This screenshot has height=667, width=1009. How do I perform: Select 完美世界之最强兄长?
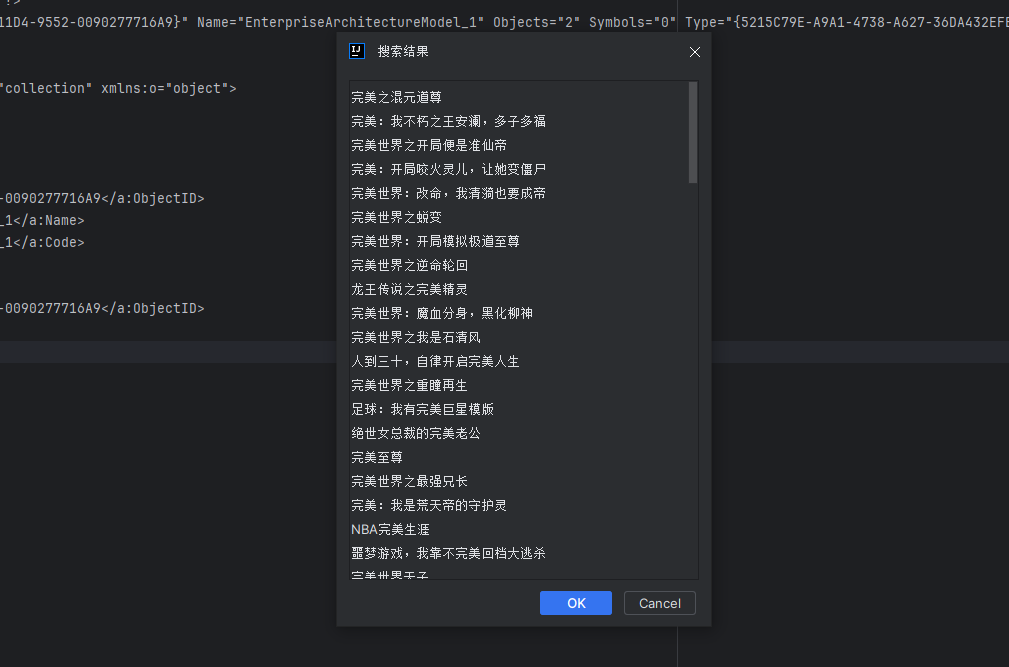[x=409, y=480]
